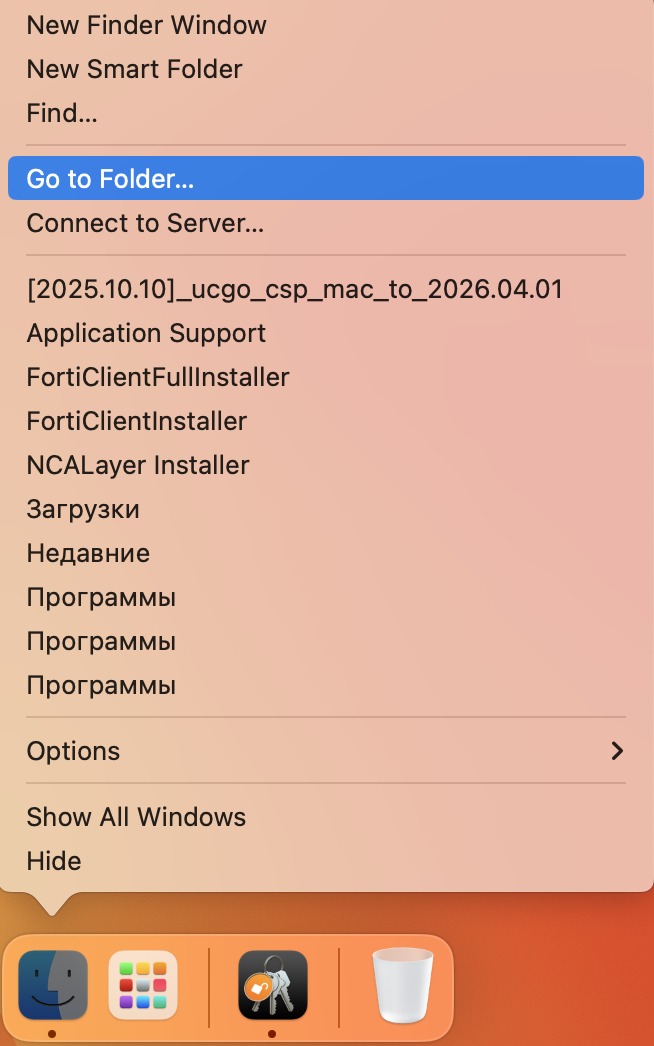Create a New Smart Folder
The width and height of the screenshot is (654, 1046).
tap(134, 69)
